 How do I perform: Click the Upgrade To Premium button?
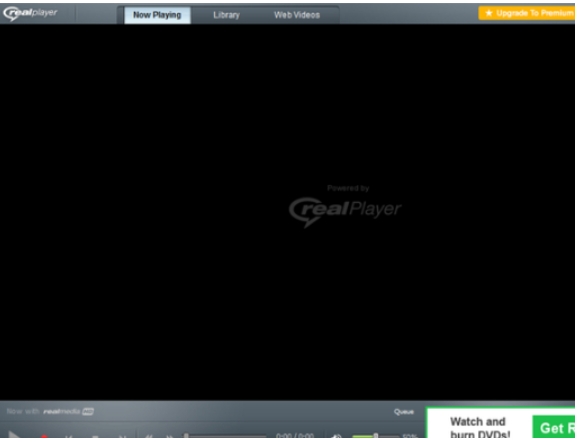tap(527, 13)
